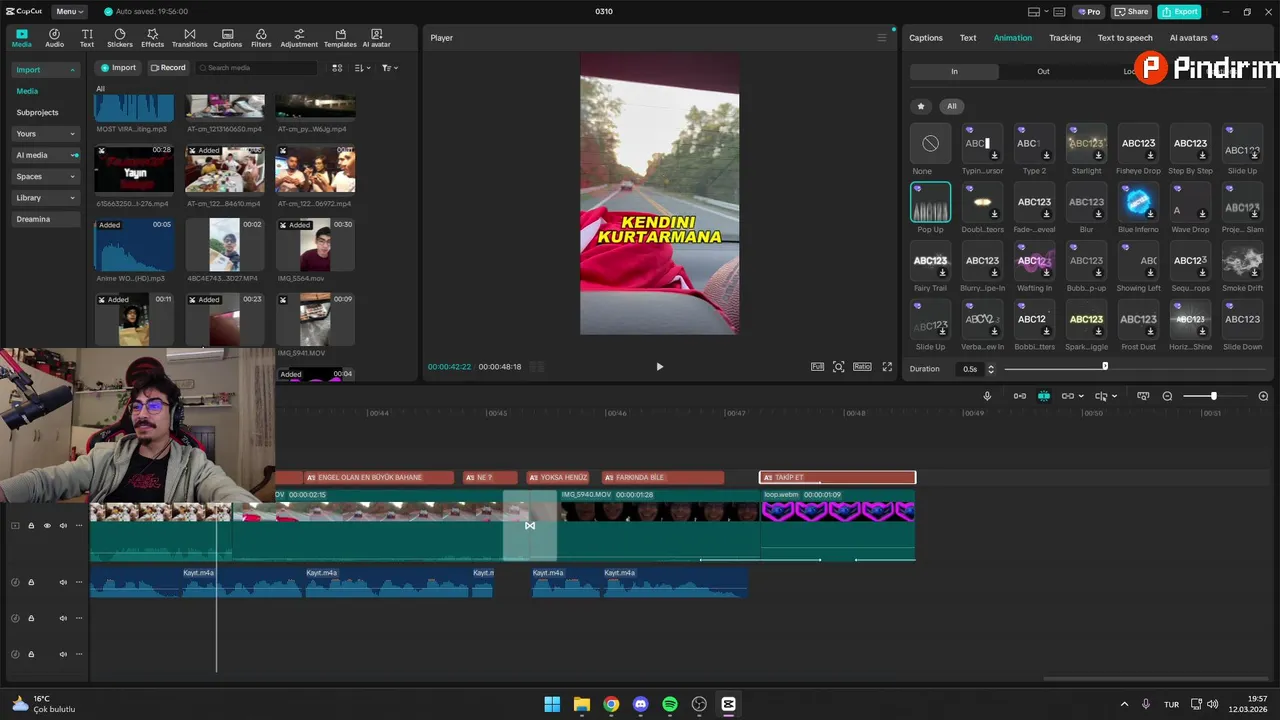The height and width of the screenshot is (720, 1280).
Task: Click the Share button
Action: [1132, 12]
